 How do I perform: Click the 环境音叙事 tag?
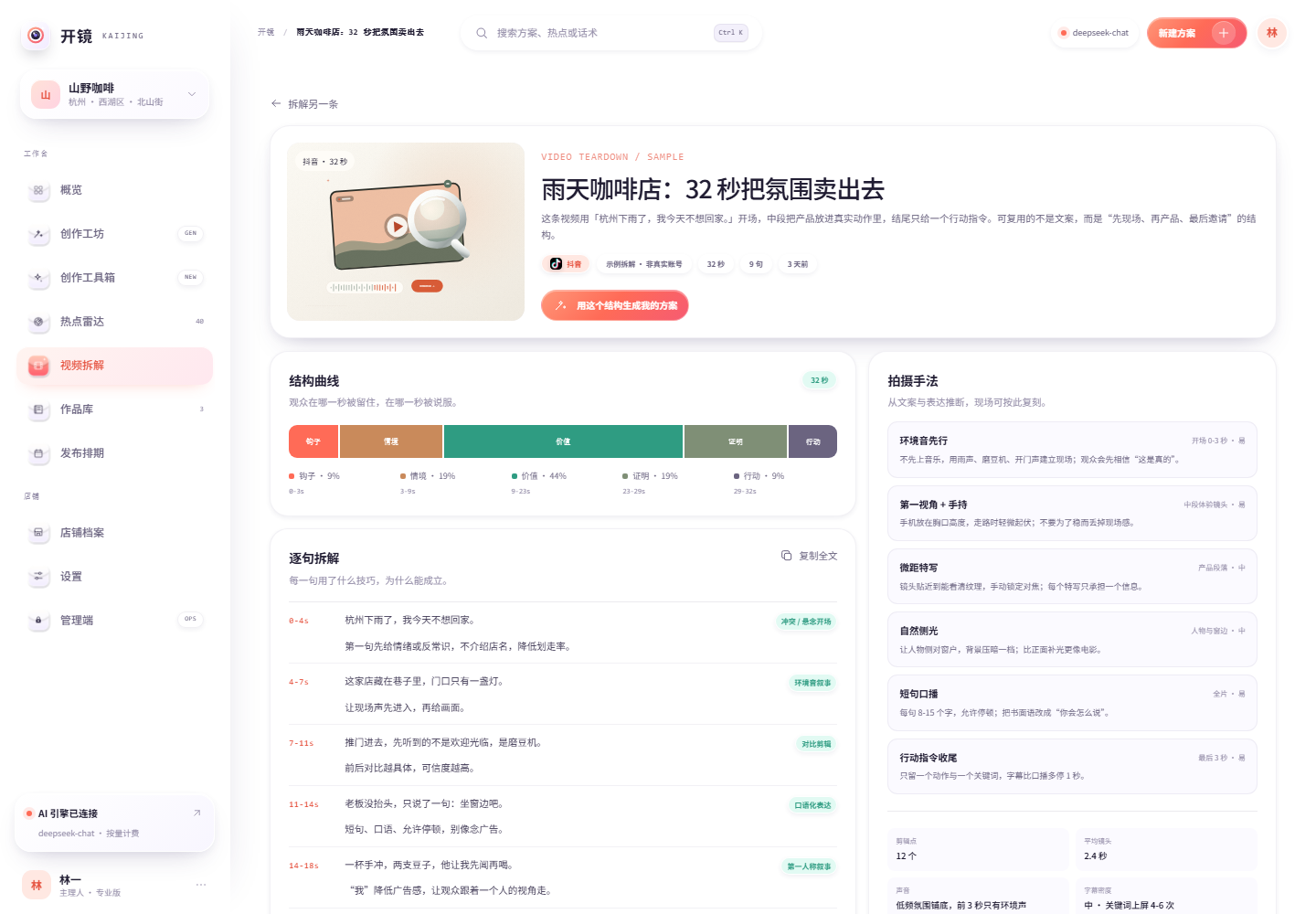(x=812, y=683)
